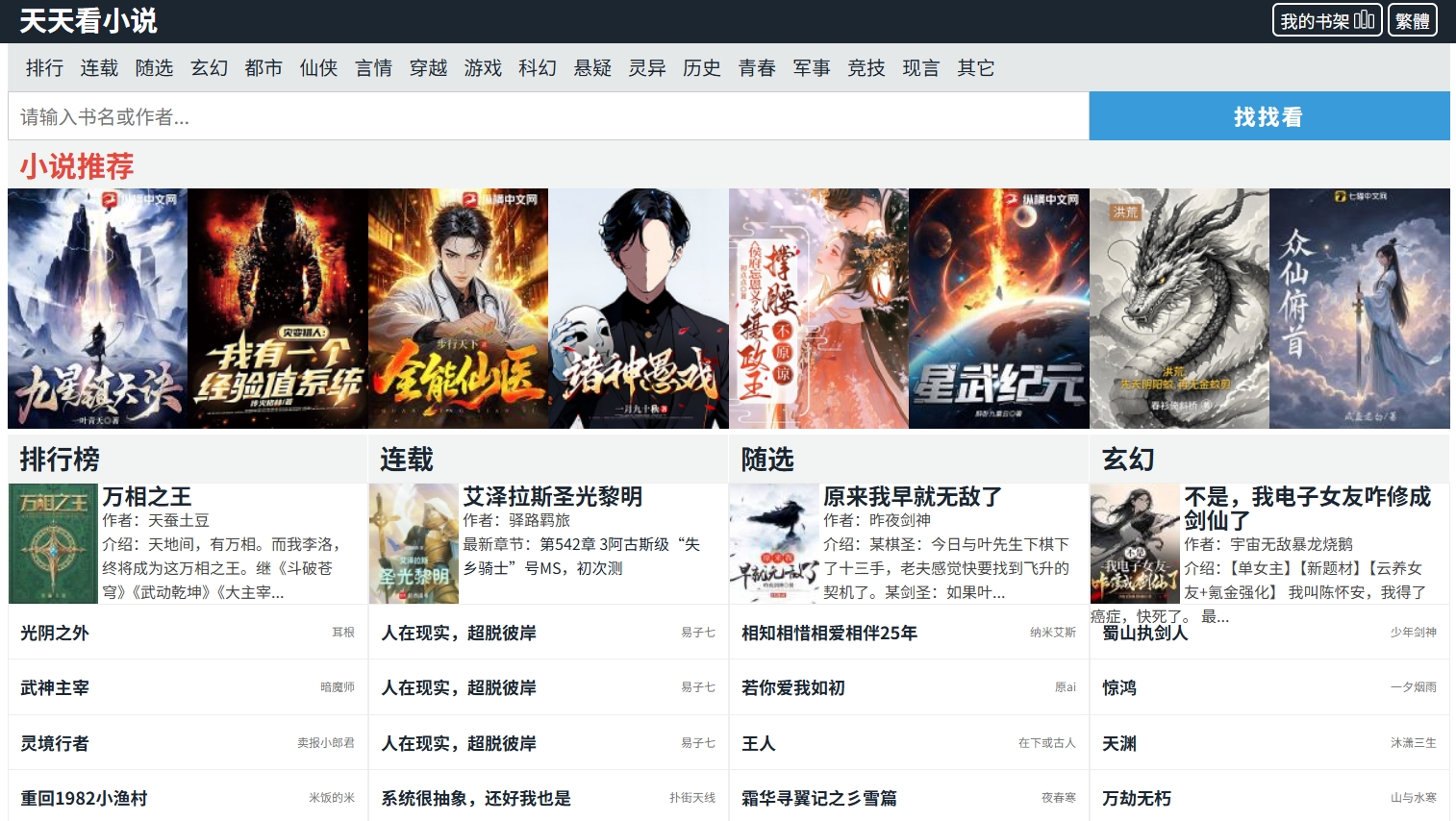Open the 现言 category

point(921,67)
